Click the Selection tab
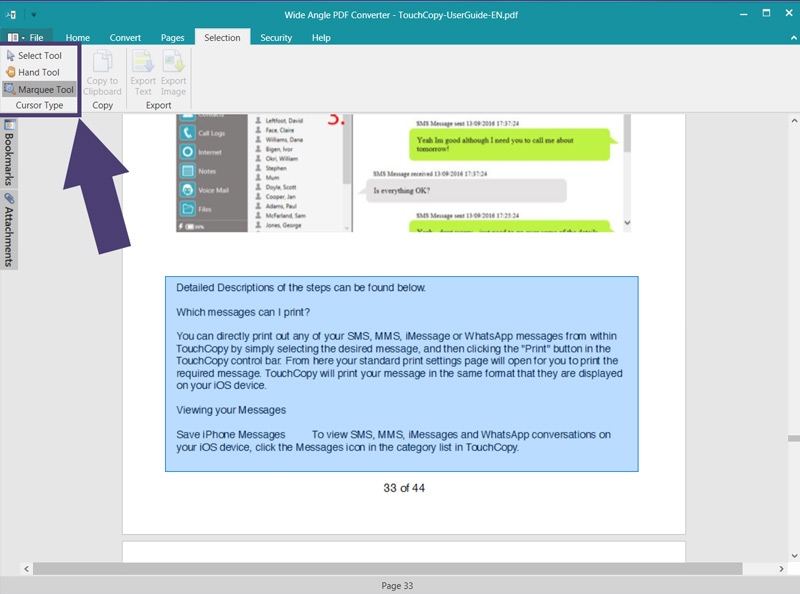This screenshot has height=594, width=800. coord(222,37)
